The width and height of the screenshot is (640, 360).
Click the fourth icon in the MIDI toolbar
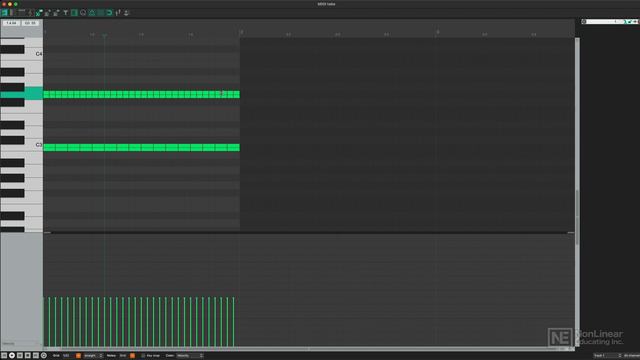coord(30,13)
